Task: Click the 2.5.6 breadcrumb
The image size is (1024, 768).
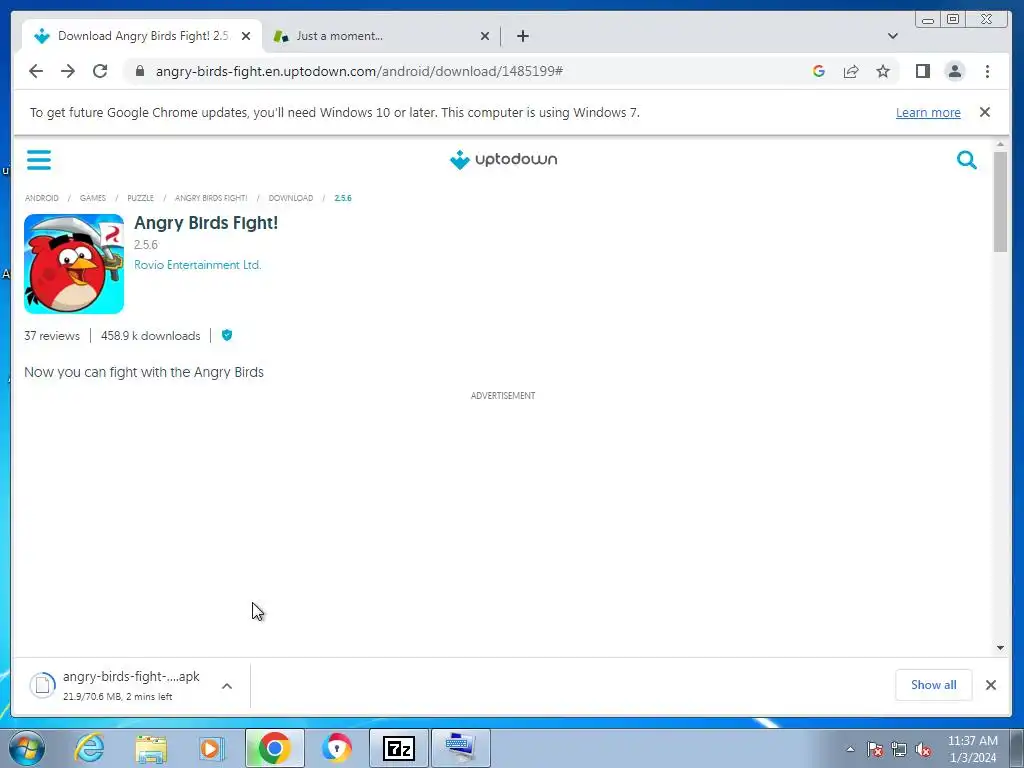Action: click(343, 198)
